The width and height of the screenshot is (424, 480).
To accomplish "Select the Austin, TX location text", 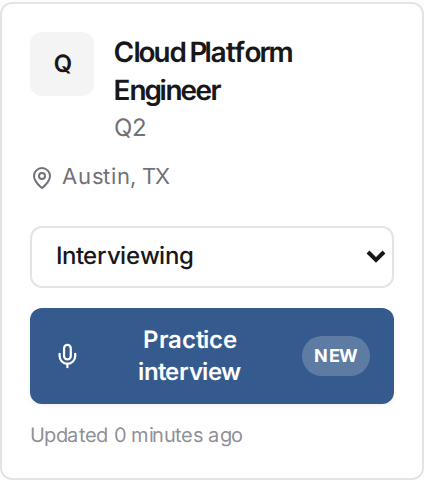I will (x=116, y=176).
